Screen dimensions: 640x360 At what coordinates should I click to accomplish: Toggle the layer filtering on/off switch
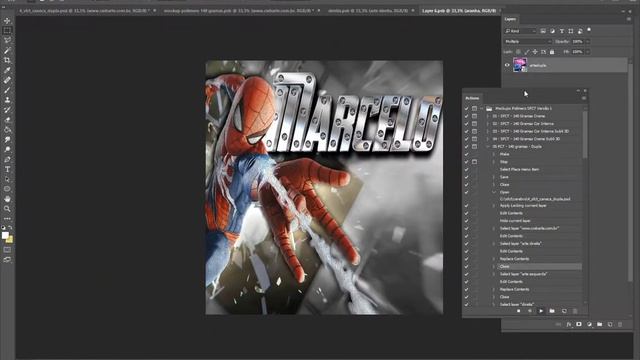589,30
